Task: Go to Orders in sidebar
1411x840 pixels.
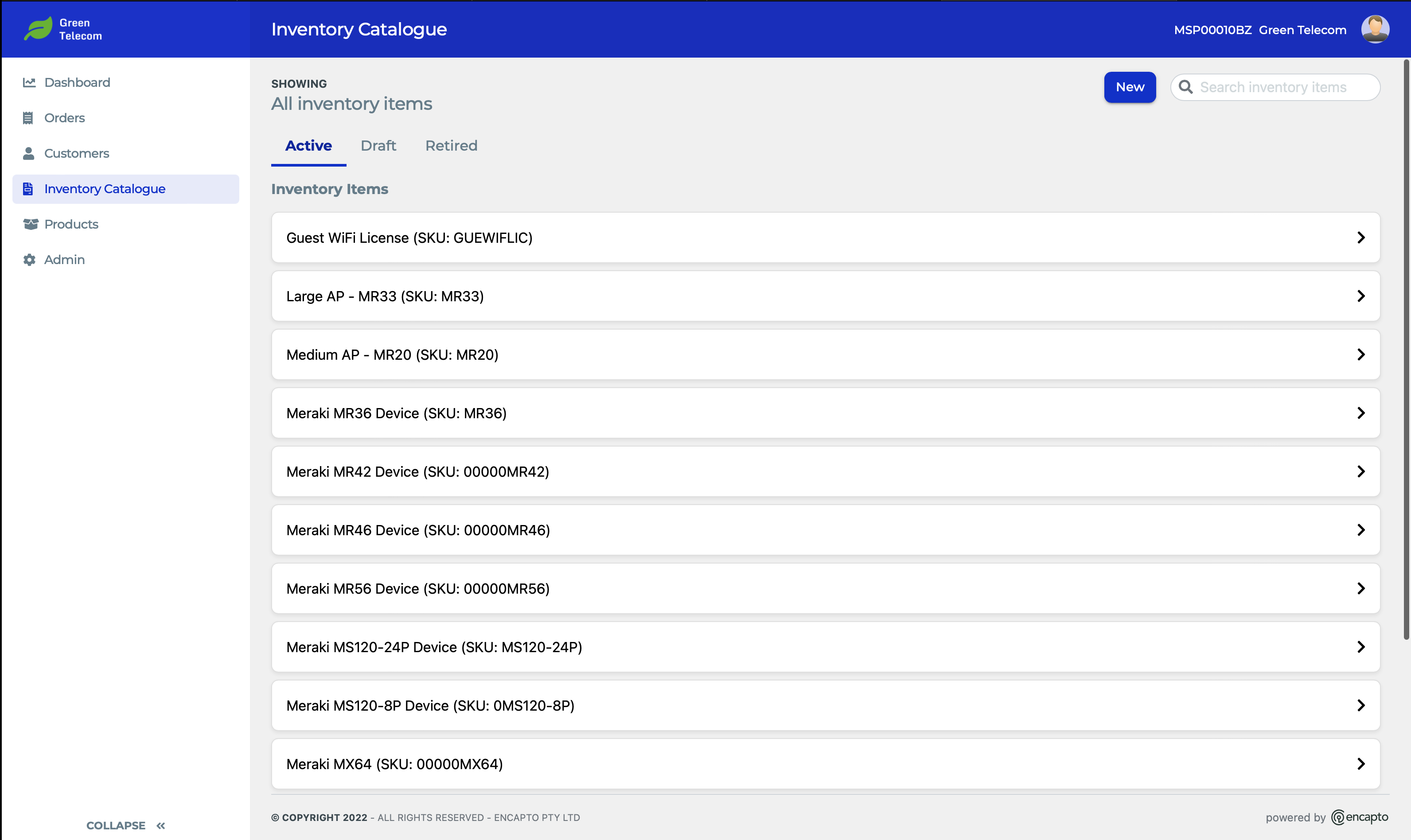Action: click(x=126, y=118)
